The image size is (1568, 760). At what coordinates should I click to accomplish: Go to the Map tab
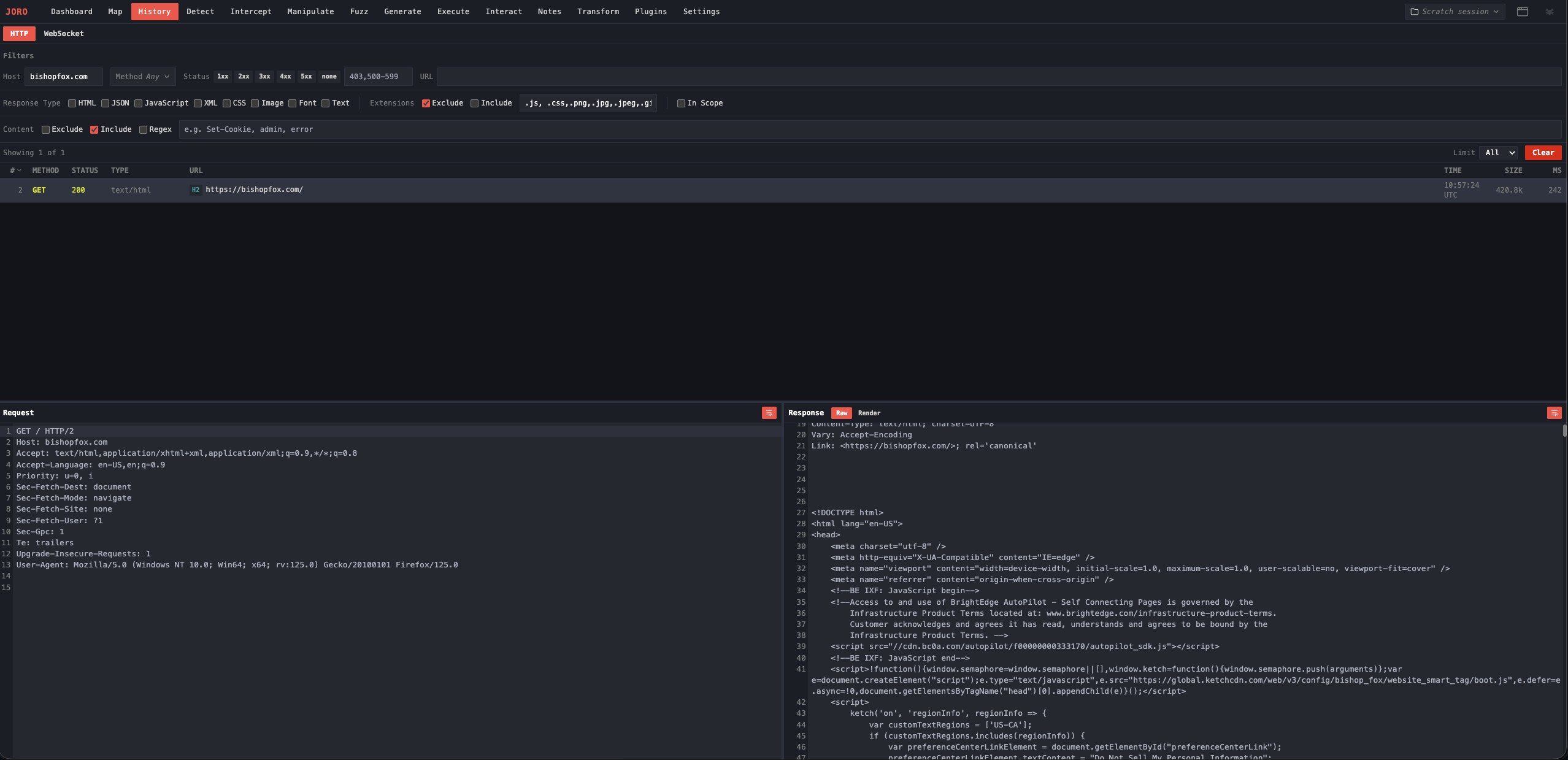click(115, 12)
